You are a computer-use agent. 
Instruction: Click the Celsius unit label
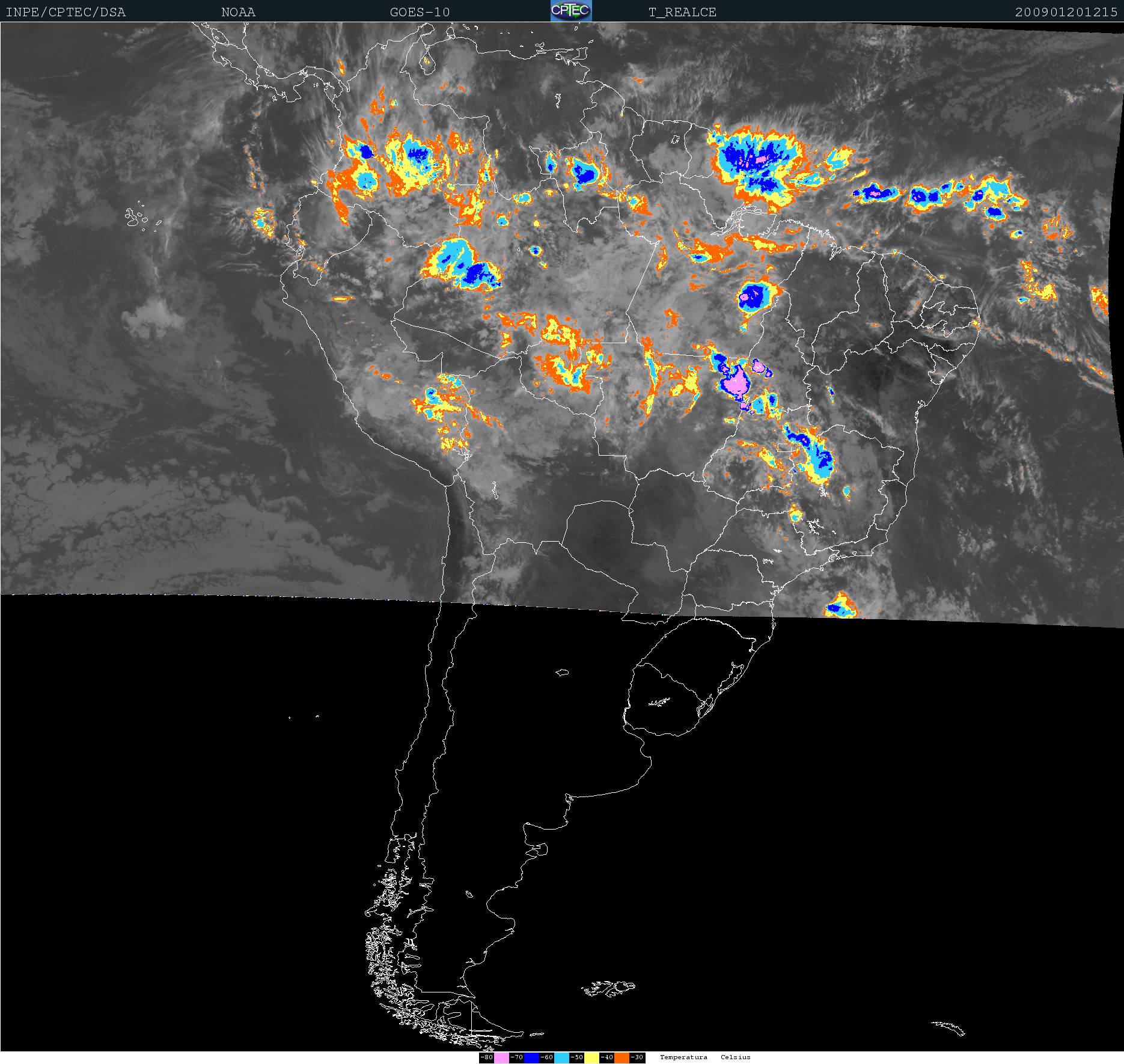click(736, 1057)
